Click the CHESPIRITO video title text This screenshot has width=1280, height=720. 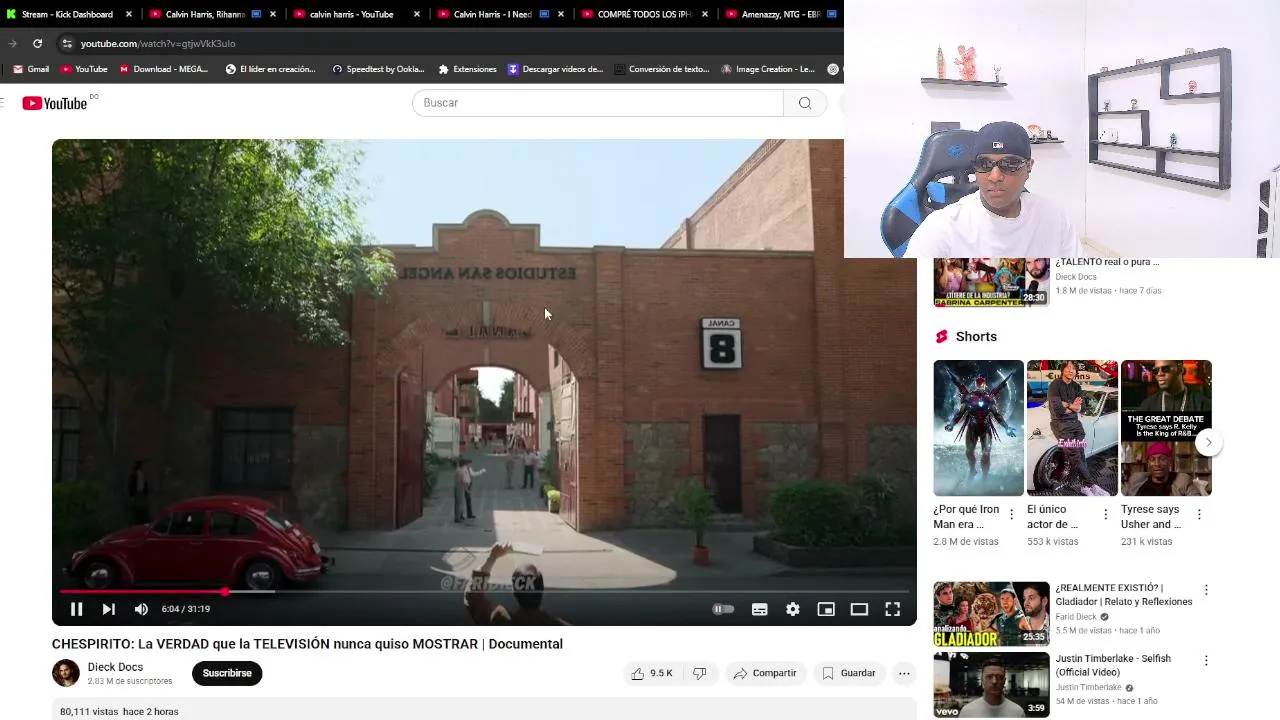(x=307, y=644)
